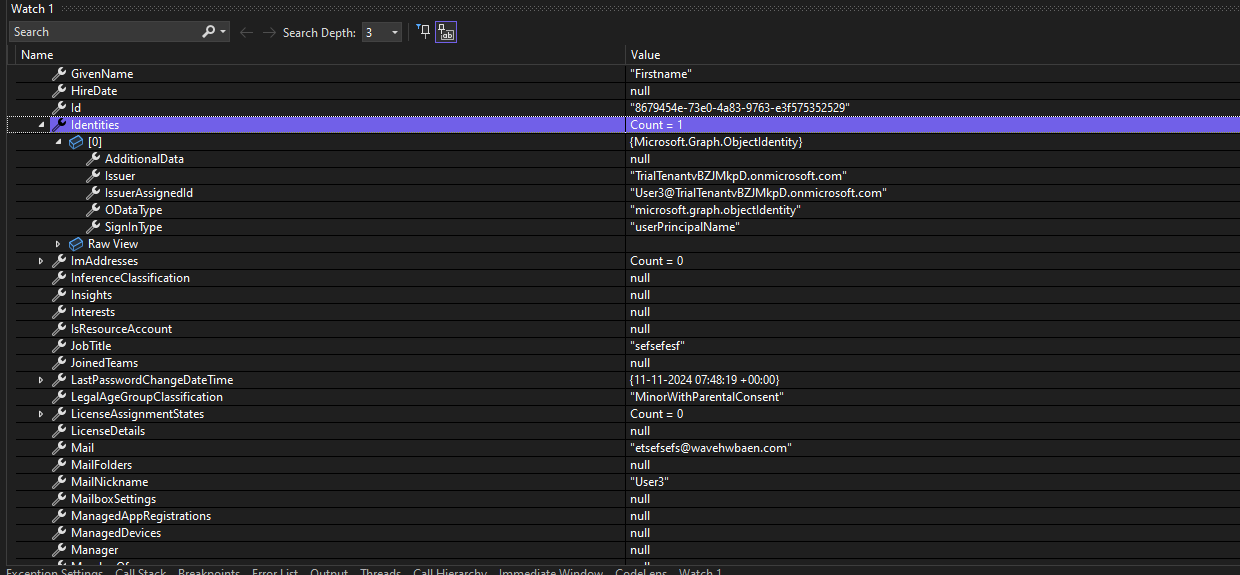
Task: Switch to the Immediate Window tab
Action: tap(551, 571)
